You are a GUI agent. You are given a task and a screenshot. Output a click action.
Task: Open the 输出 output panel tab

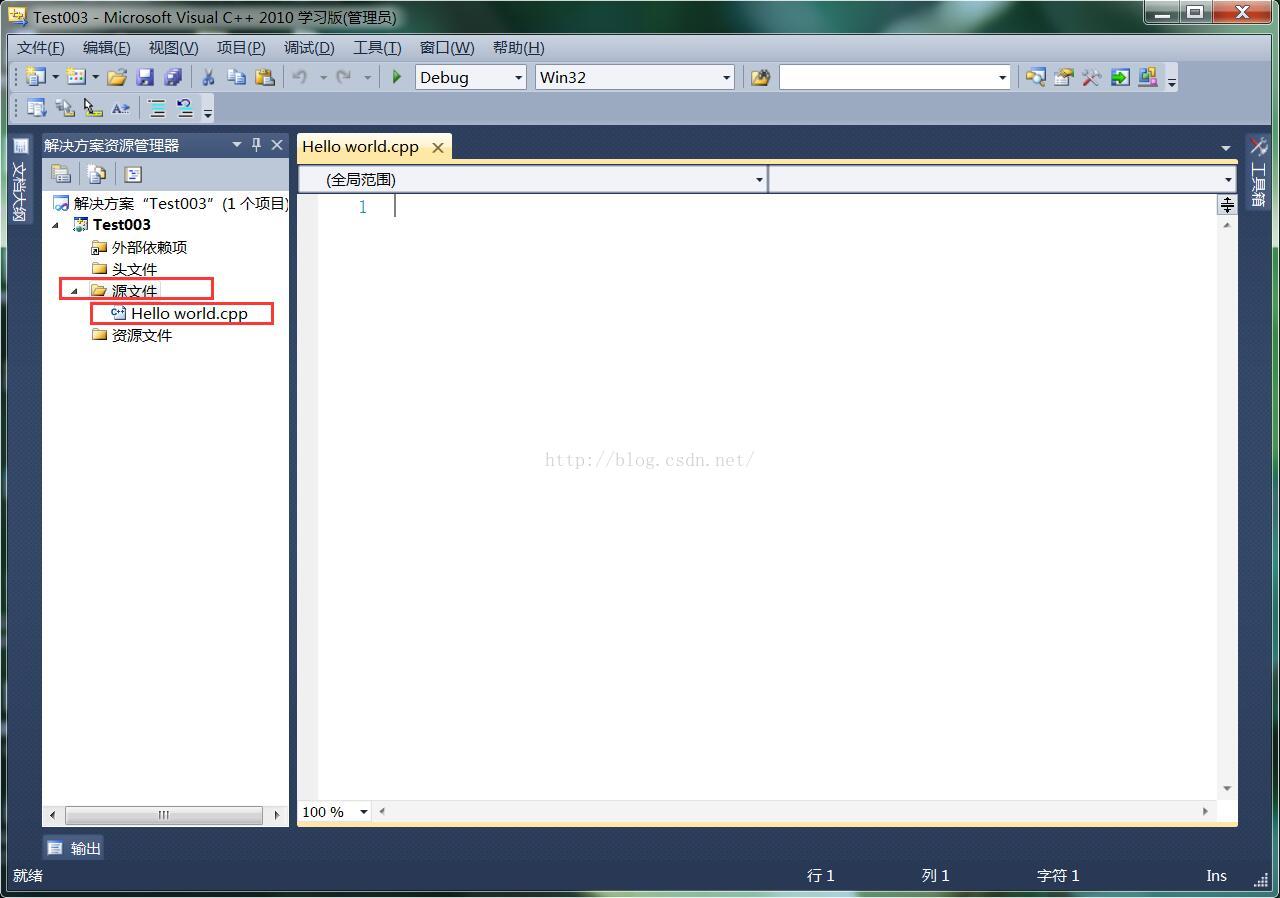pyautogui.click(x=75, y=848)
